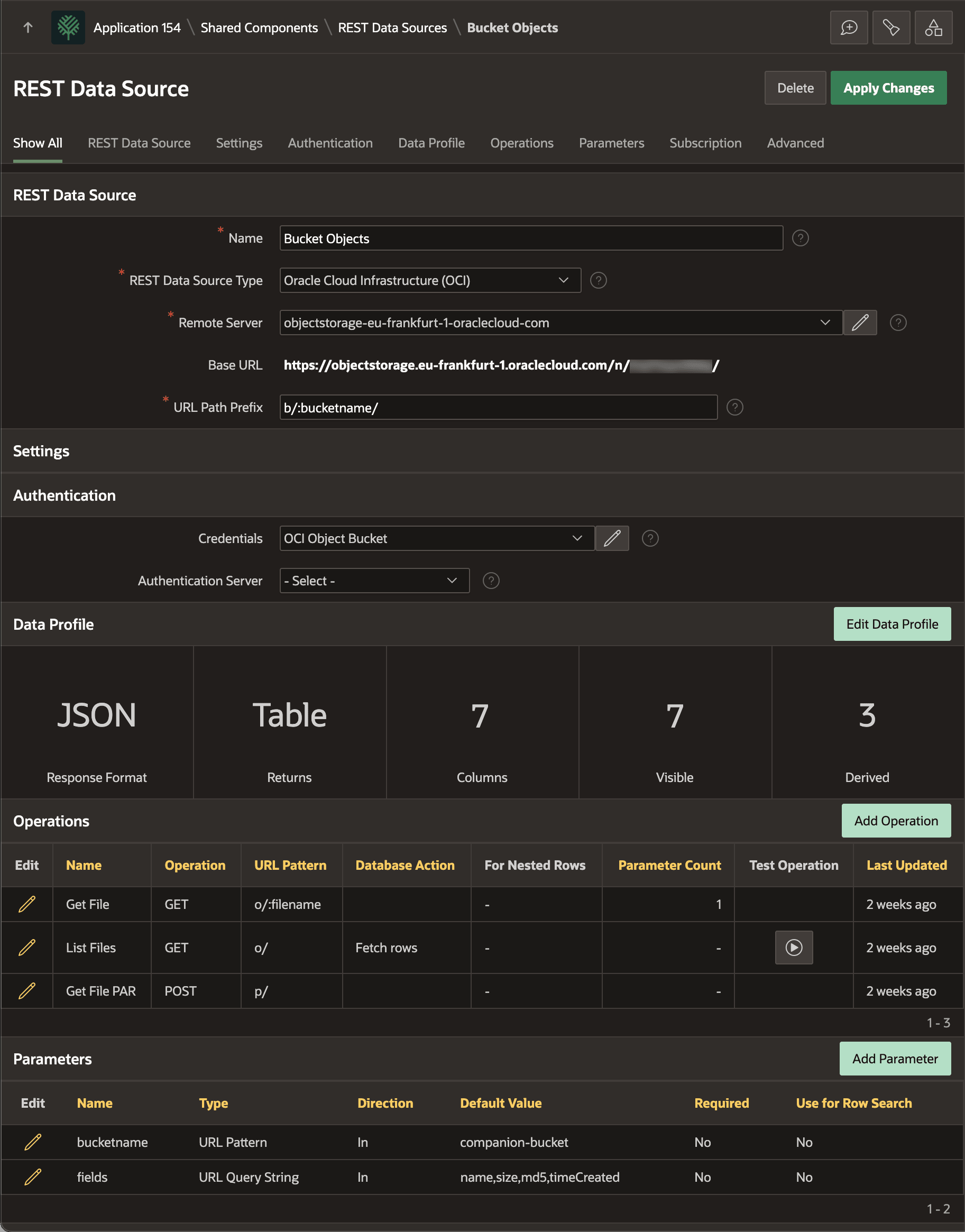This screenshot has width=965, height=1232.
Task: Edit the fields parameter
Action: point(33,1177)
